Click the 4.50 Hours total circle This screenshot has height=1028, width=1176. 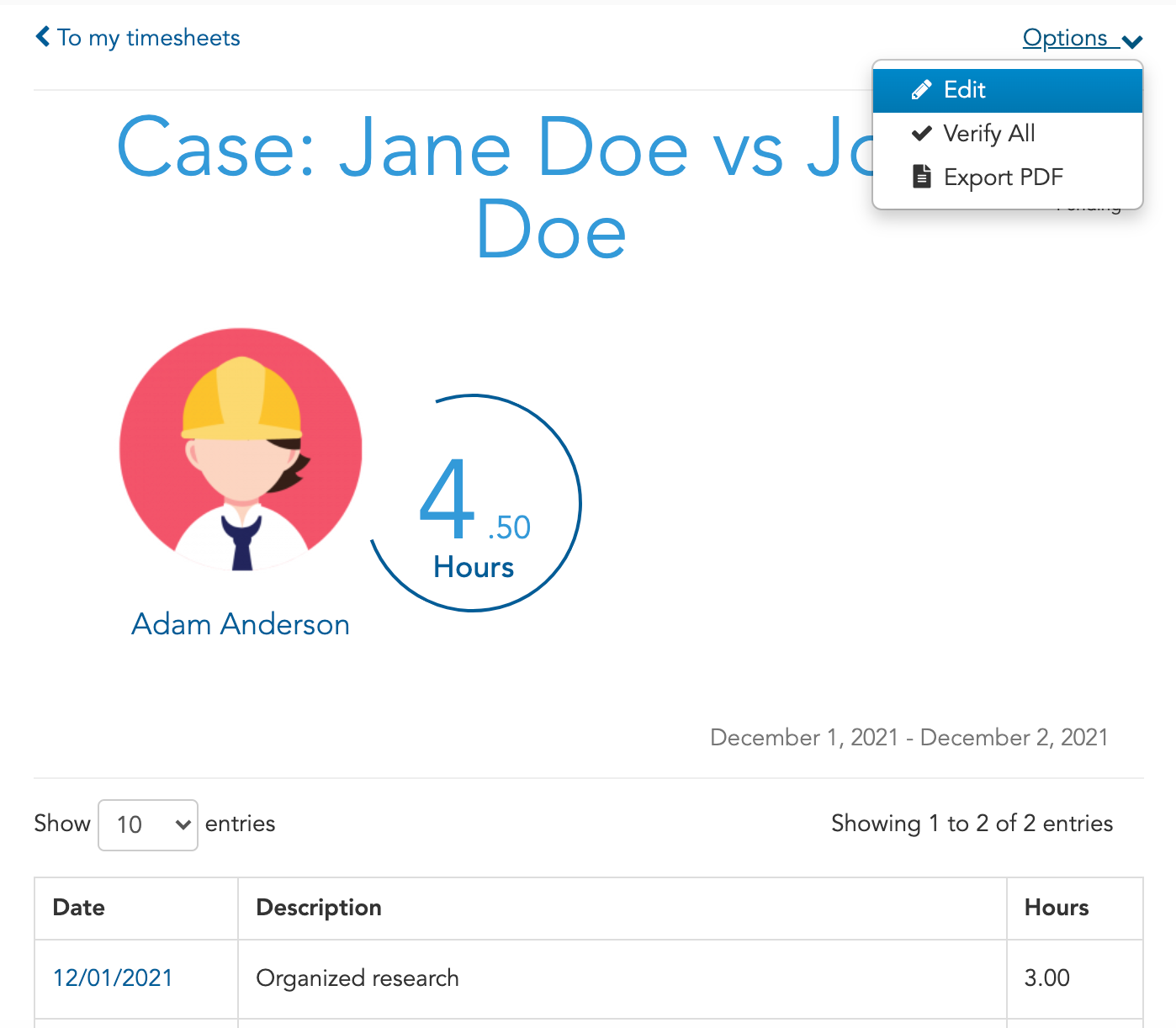pos(475,503)
